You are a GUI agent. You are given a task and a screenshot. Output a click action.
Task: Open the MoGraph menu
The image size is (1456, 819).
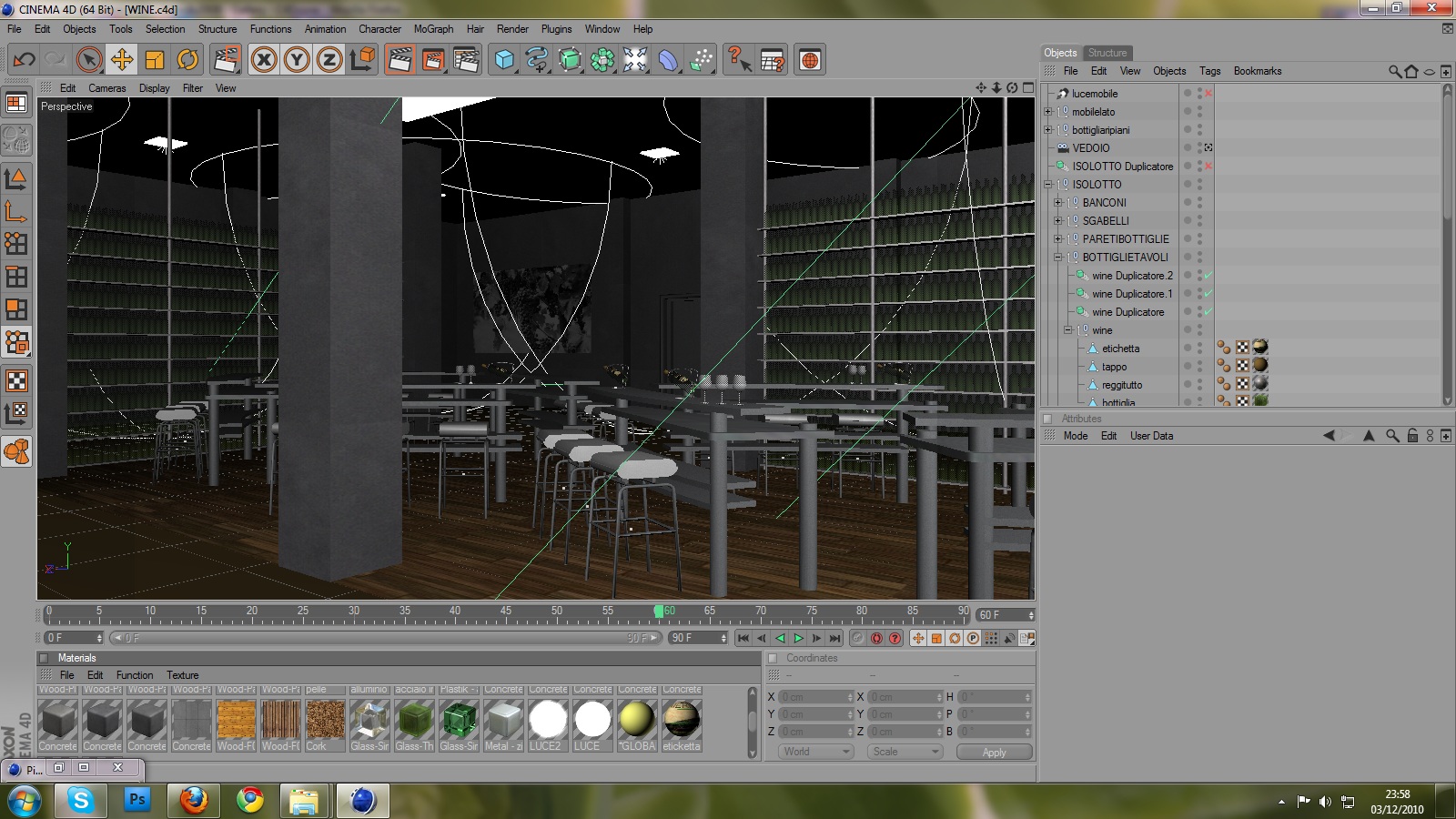point(433,29)
